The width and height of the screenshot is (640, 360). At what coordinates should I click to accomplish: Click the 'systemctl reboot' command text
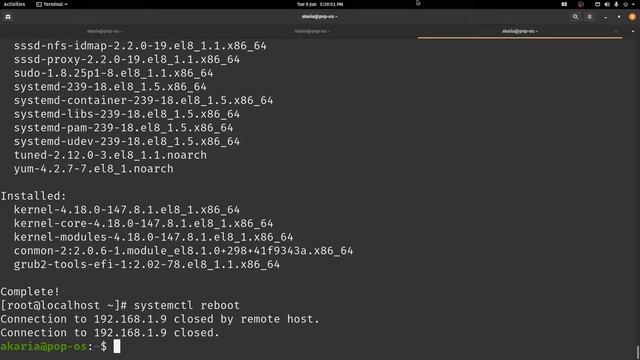(187, 305)
